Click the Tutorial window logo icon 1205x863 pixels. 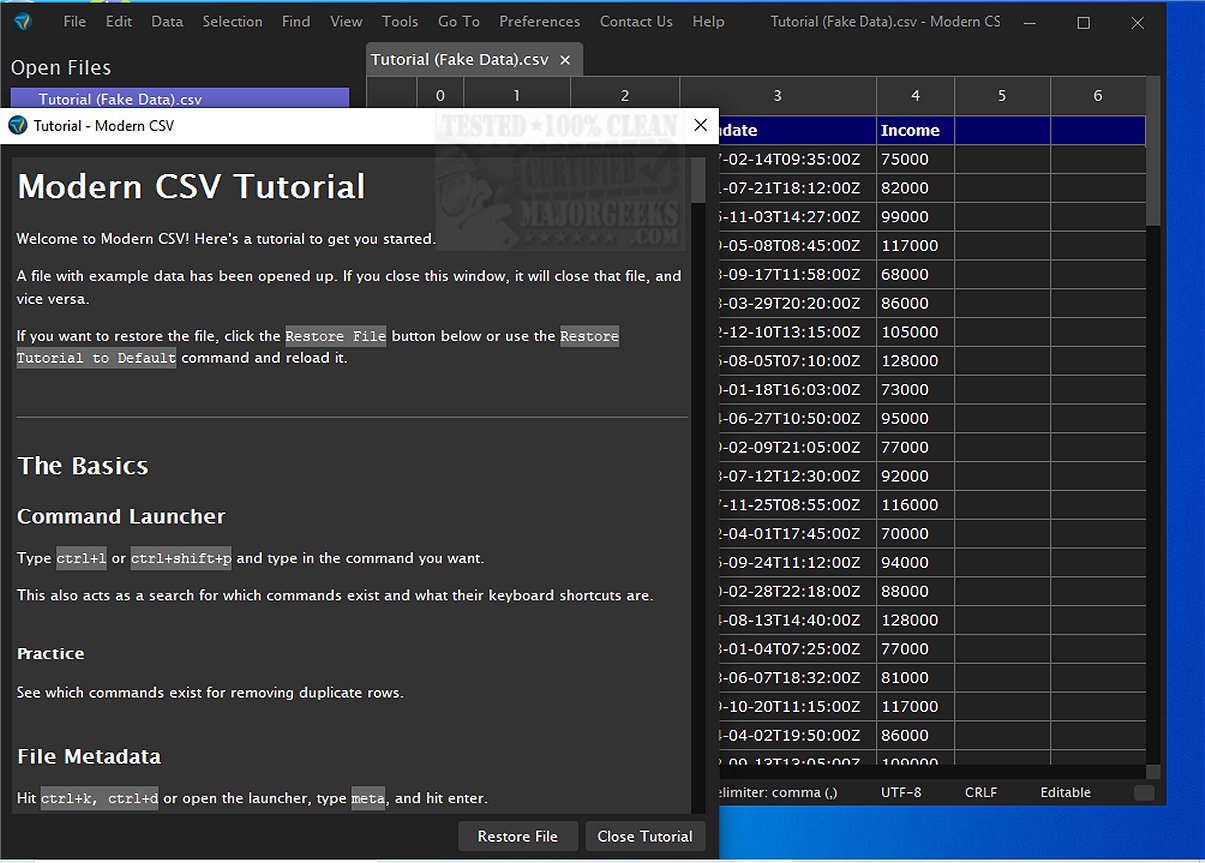tap(17, 125)
